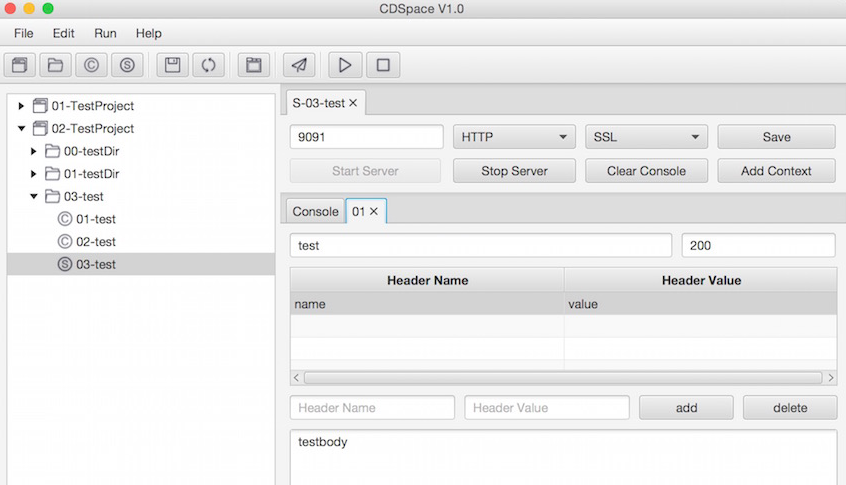
Task: Click the disabled Start Server button
Action: (x=365, y=171)
